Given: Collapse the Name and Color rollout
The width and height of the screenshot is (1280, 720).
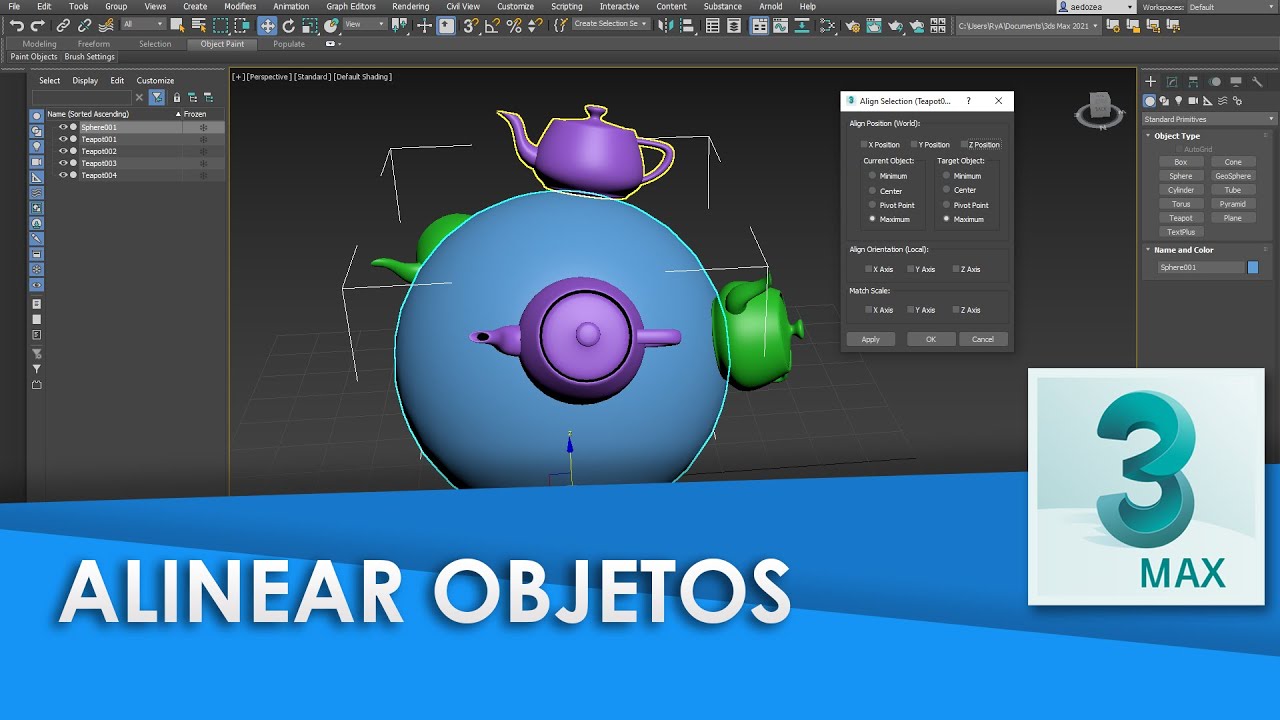Looking at the screenshot, I should (x=1183, y=250).
